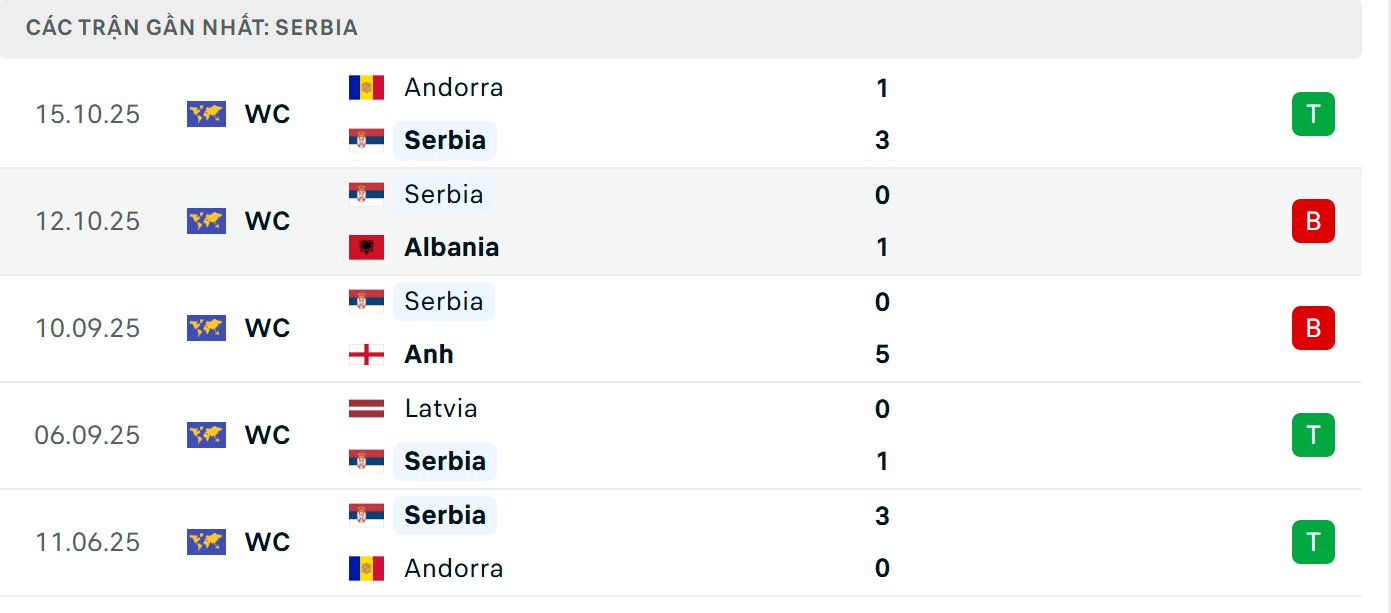Click the Anh team name

point(426,354)
